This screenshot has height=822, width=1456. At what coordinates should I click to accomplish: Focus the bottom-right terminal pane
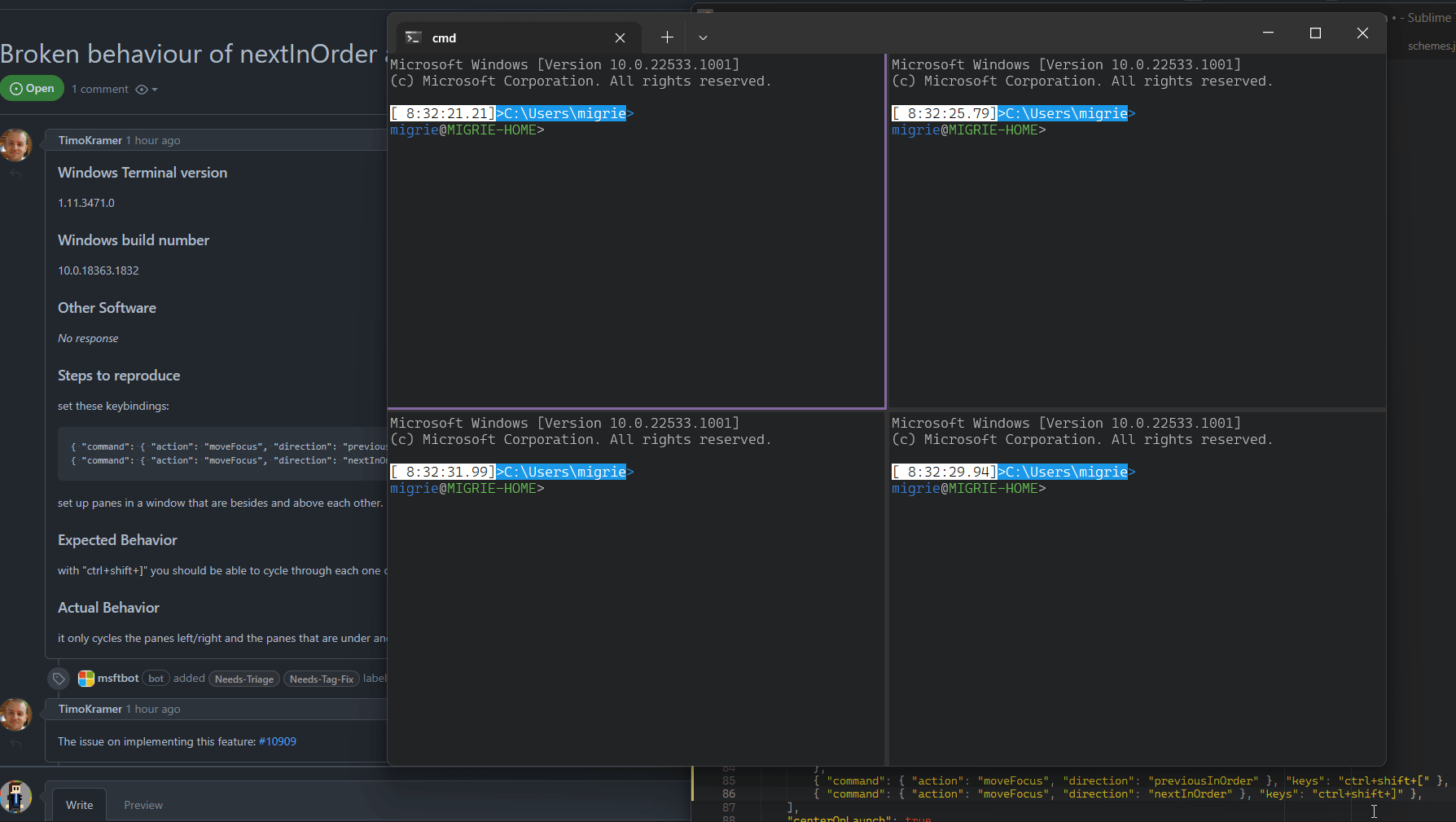click(1137, 588)
